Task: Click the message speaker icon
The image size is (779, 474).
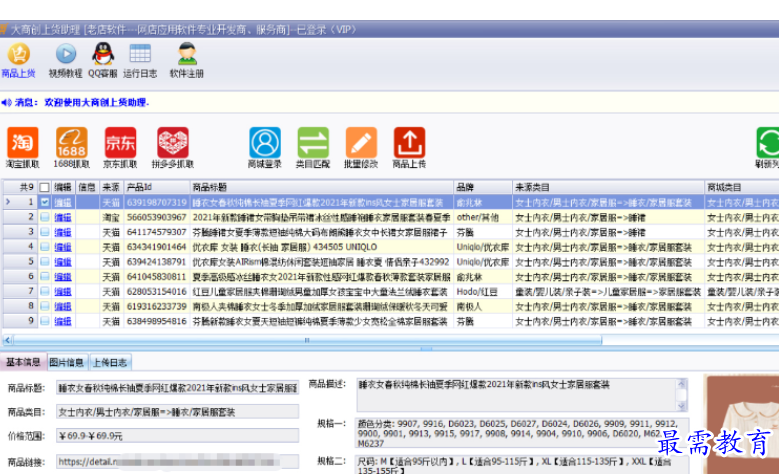Action: click(6, 102)
